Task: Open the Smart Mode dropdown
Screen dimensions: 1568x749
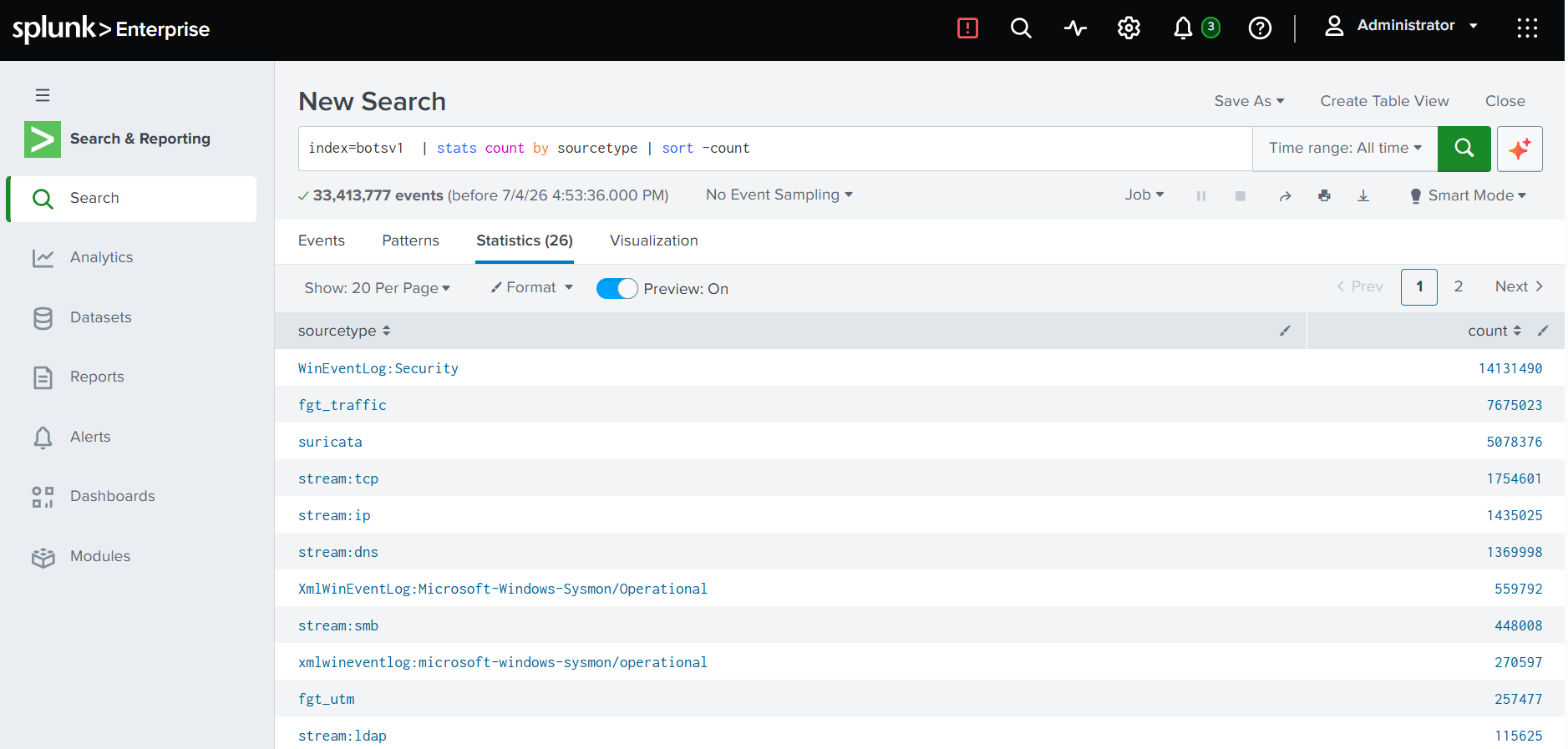Action: tap(1468, 195)
